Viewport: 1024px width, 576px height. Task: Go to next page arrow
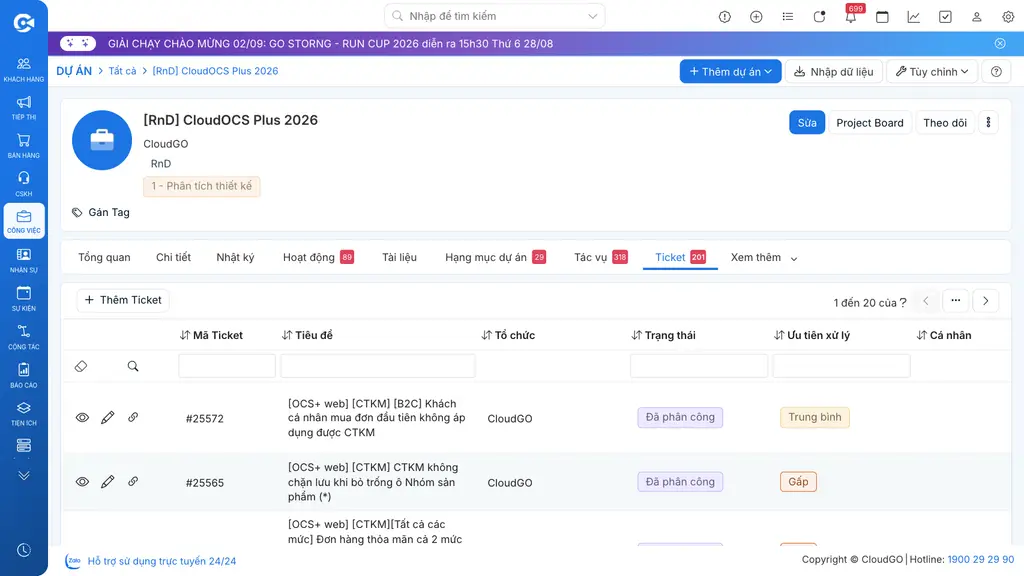tap(985, 301)
